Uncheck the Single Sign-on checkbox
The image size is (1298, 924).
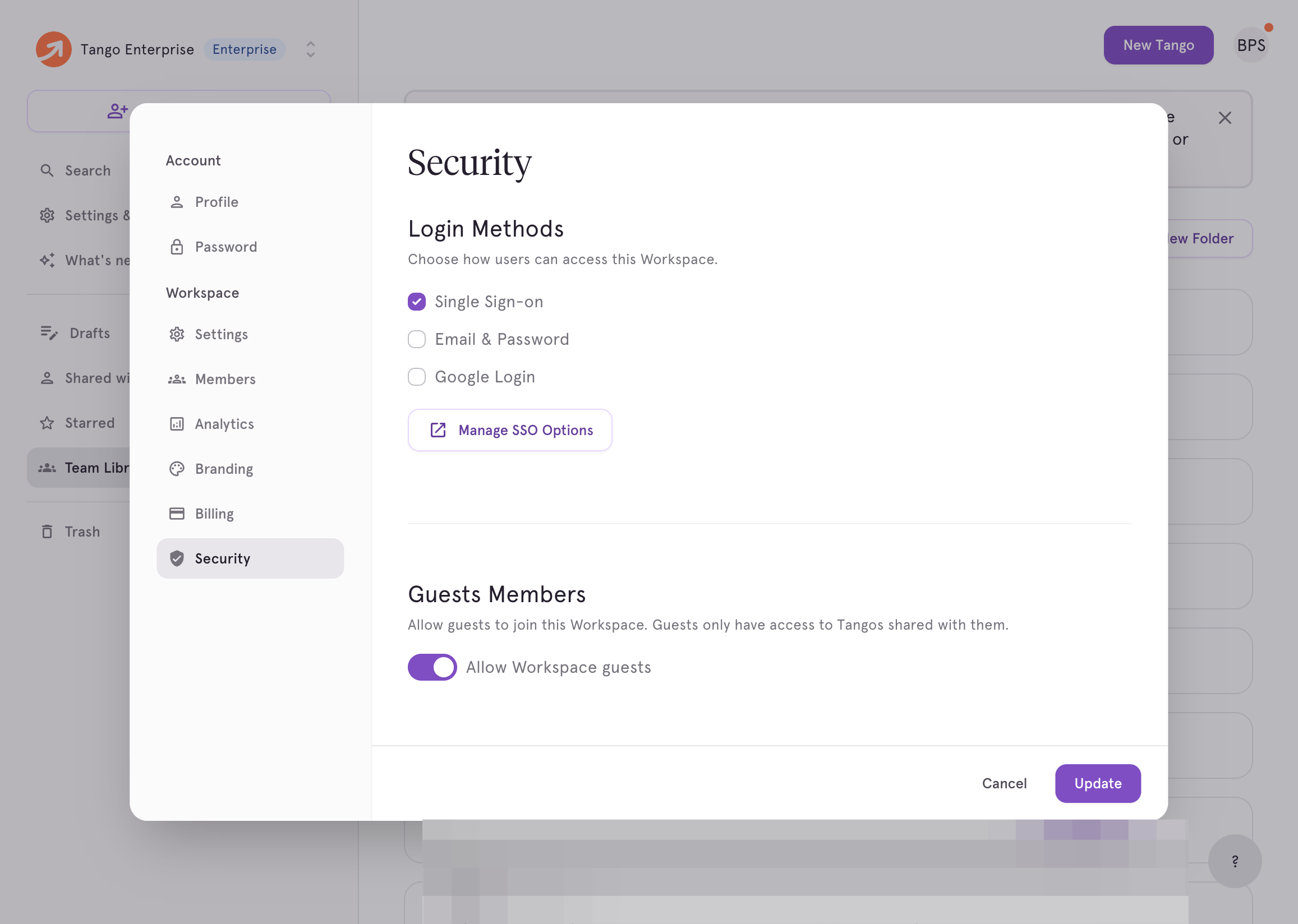(x=417, y=302)
